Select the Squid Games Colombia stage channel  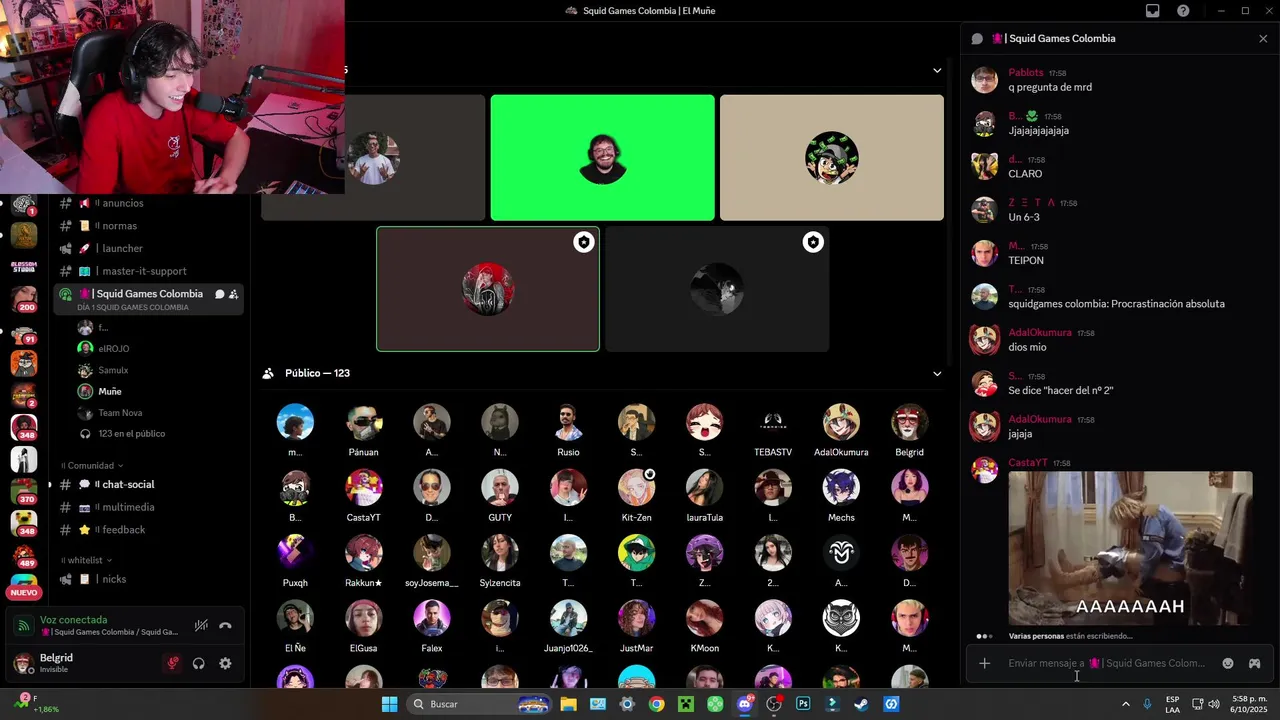(148, 299)
